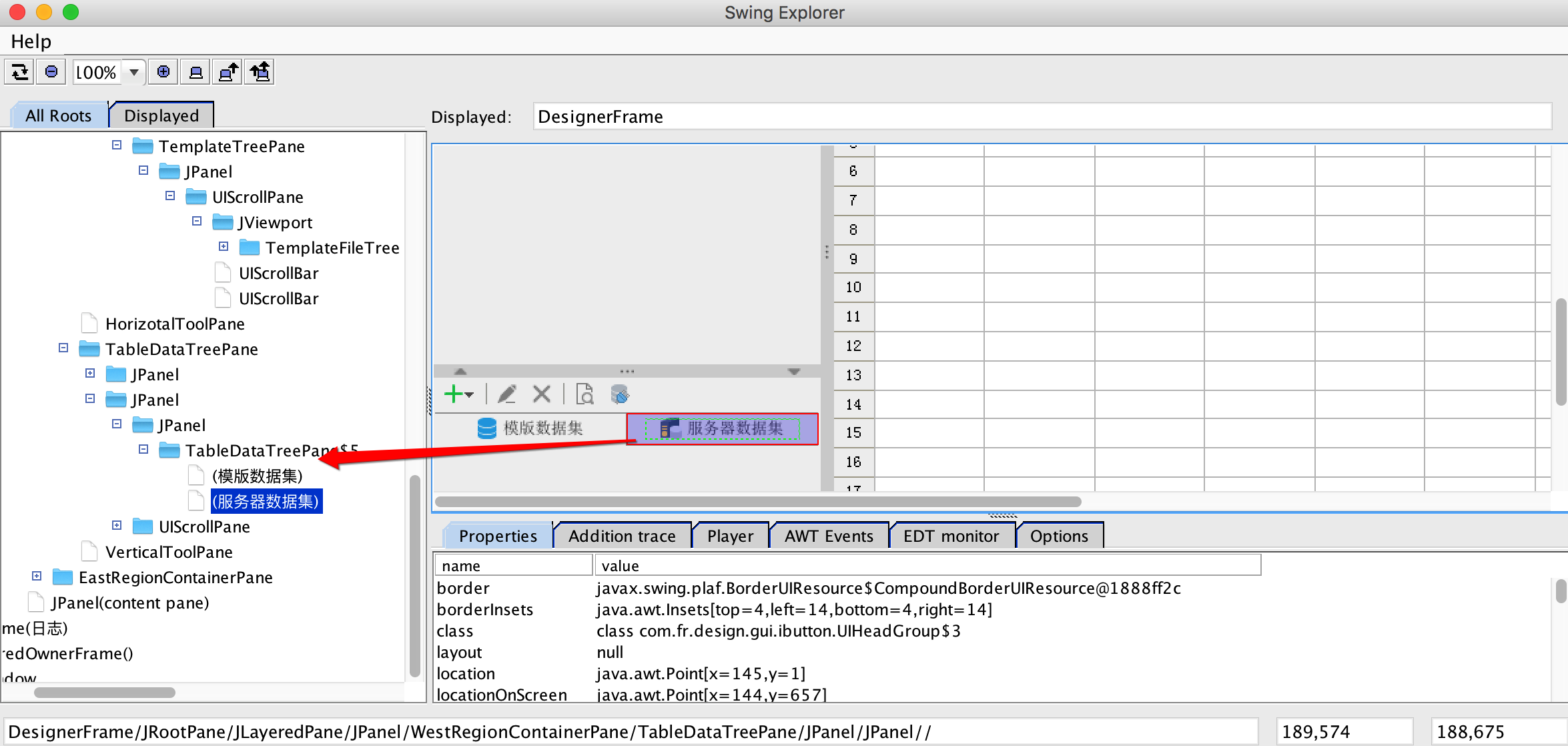
Task: Click the JViewport folder icon
Action: 223,222
